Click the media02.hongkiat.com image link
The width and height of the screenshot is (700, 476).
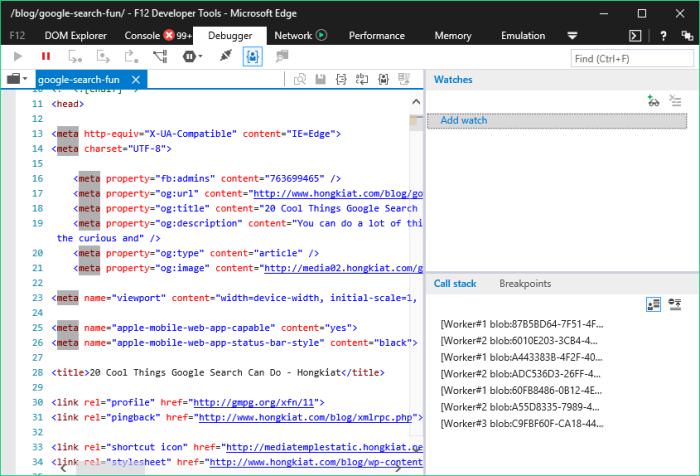[343, 268]
